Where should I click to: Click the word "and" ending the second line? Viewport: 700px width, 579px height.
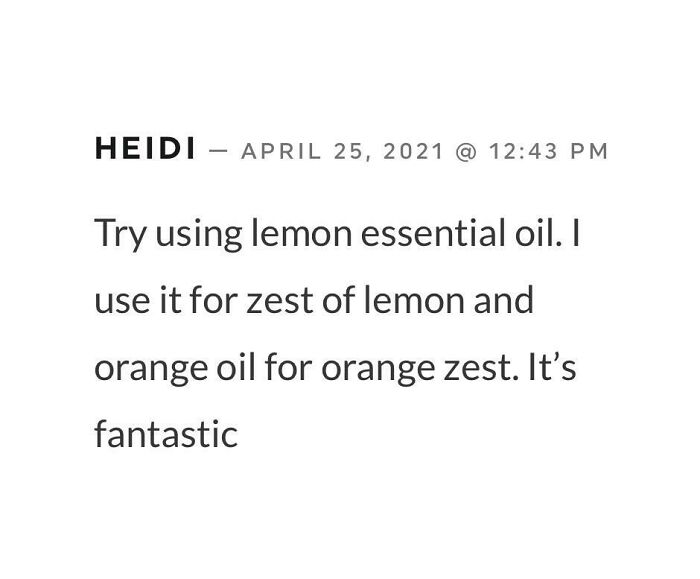pos(502,300)
